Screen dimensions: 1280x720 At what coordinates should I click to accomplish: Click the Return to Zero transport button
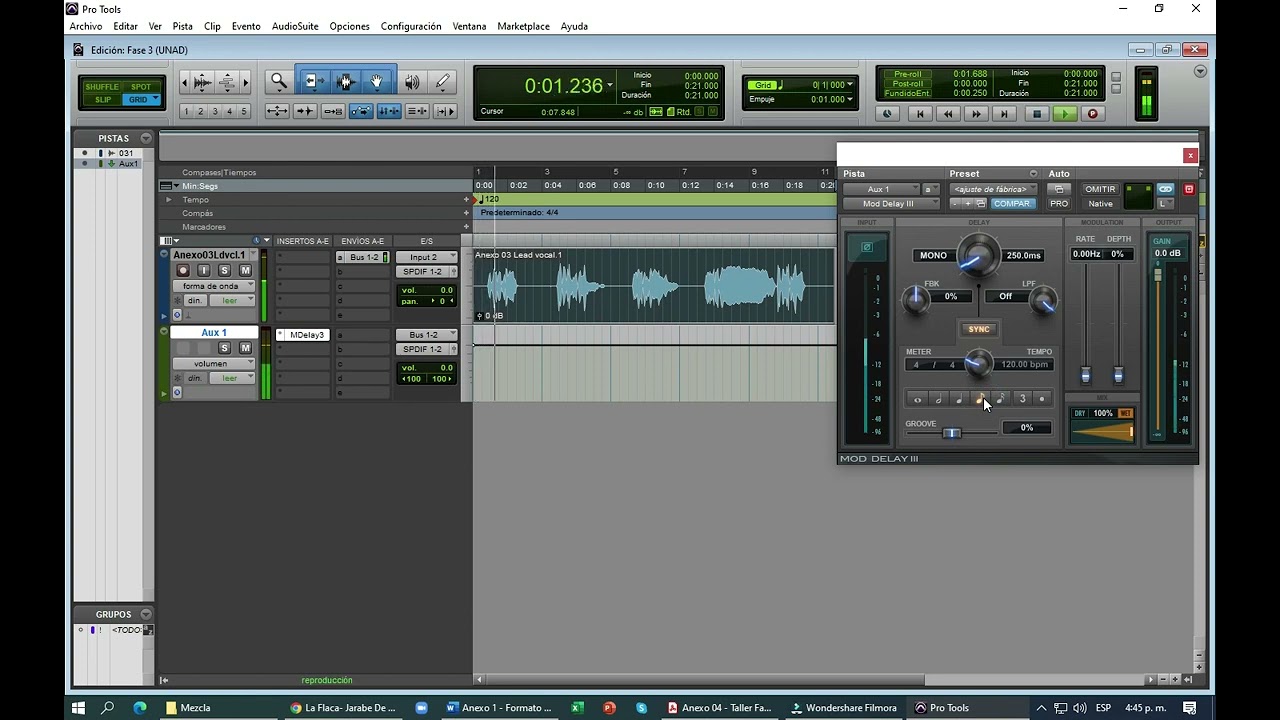[920, 114]
